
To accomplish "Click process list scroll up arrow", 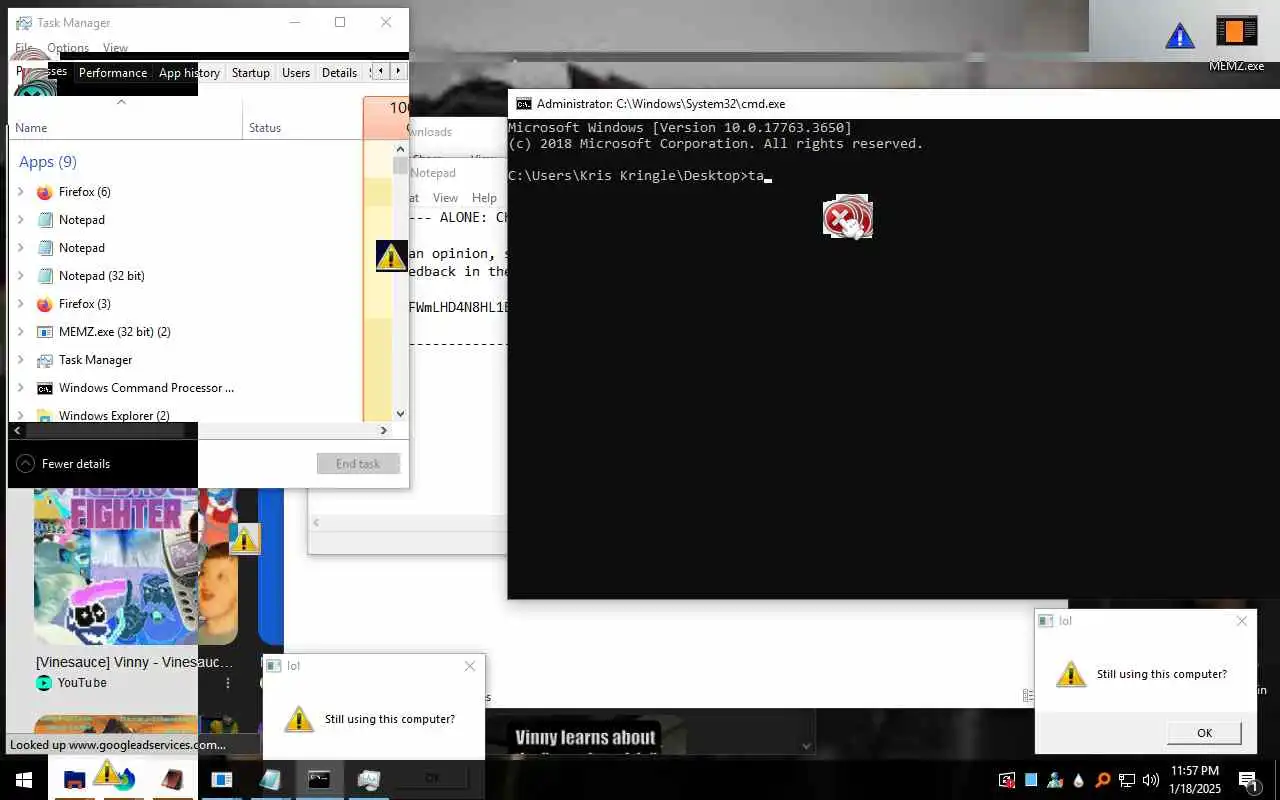I will click(400, 148).
